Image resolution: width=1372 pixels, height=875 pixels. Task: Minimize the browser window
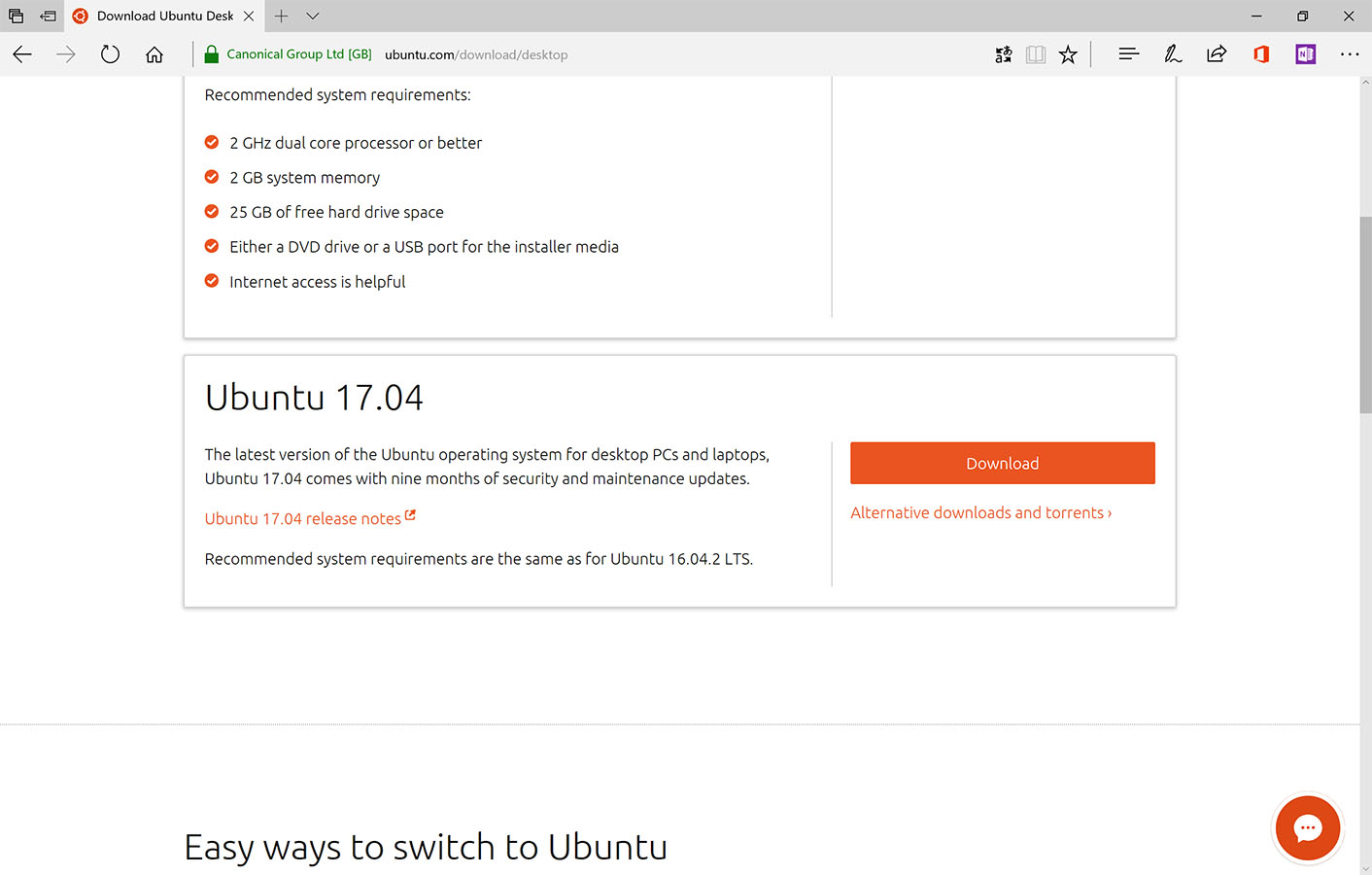click(x=1256, y=16)
